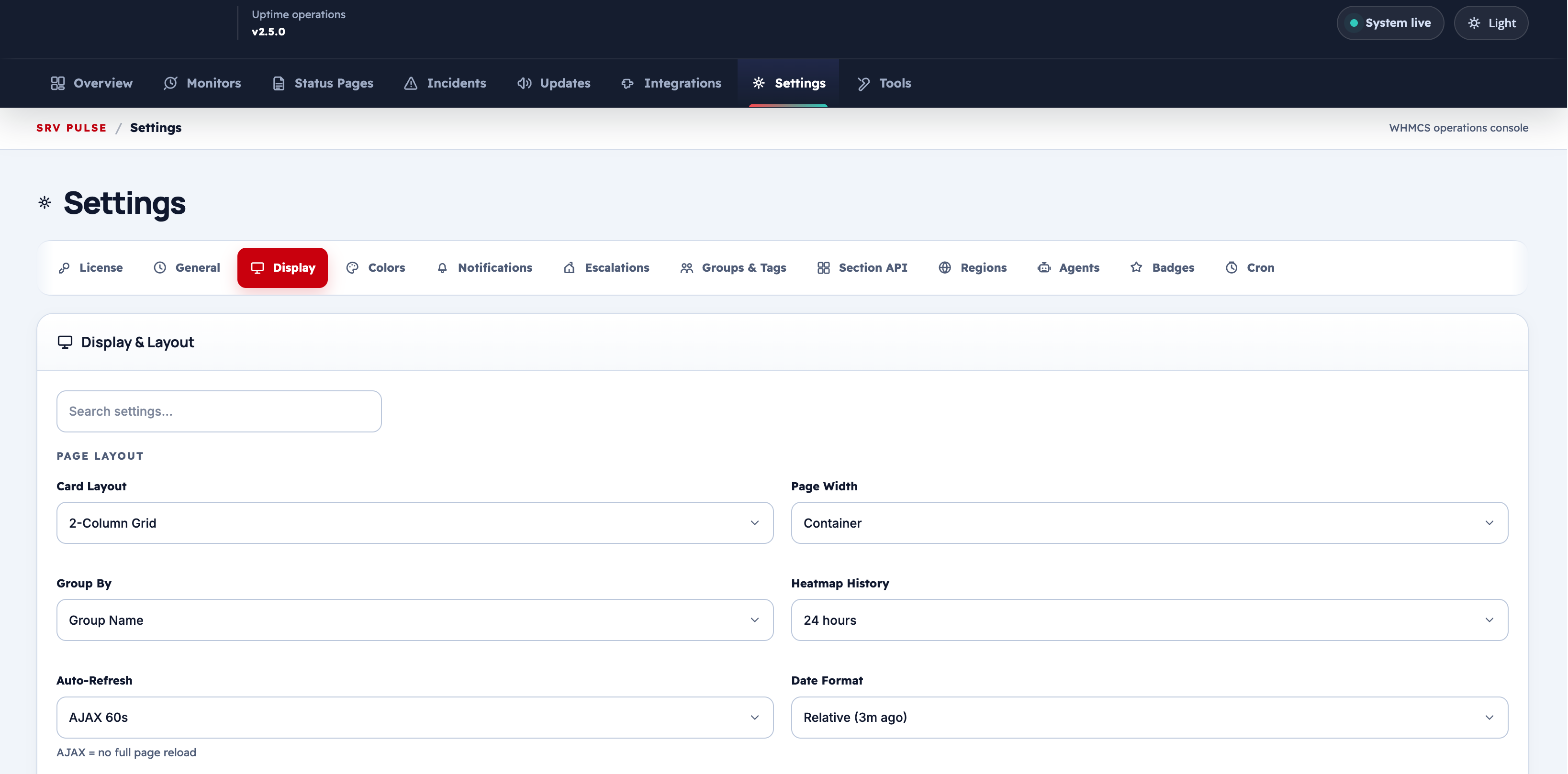Click the Overview grid icon
This screenshot has height=774, width=1568.
[58, 83]
